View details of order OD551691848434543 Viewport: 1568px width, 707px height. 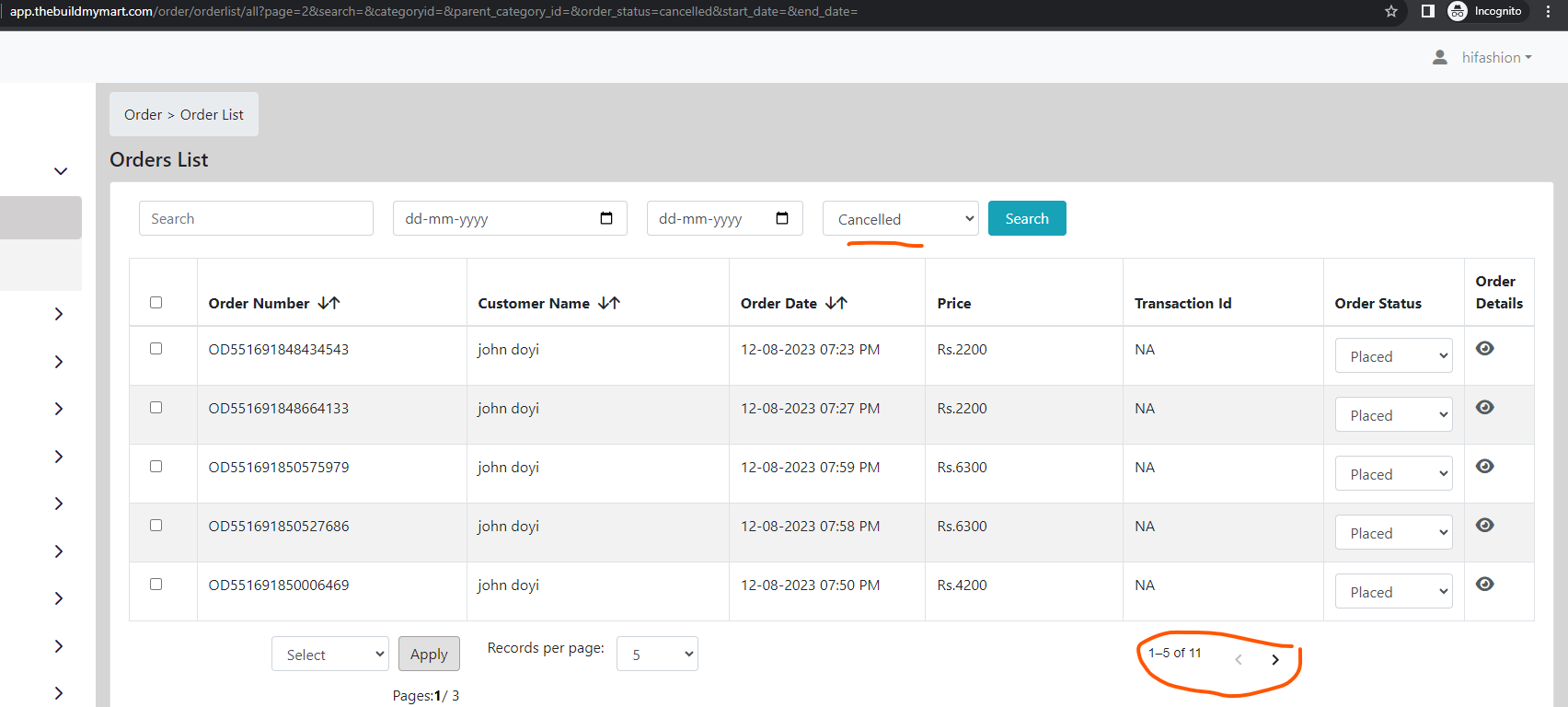pos(1484,348)
